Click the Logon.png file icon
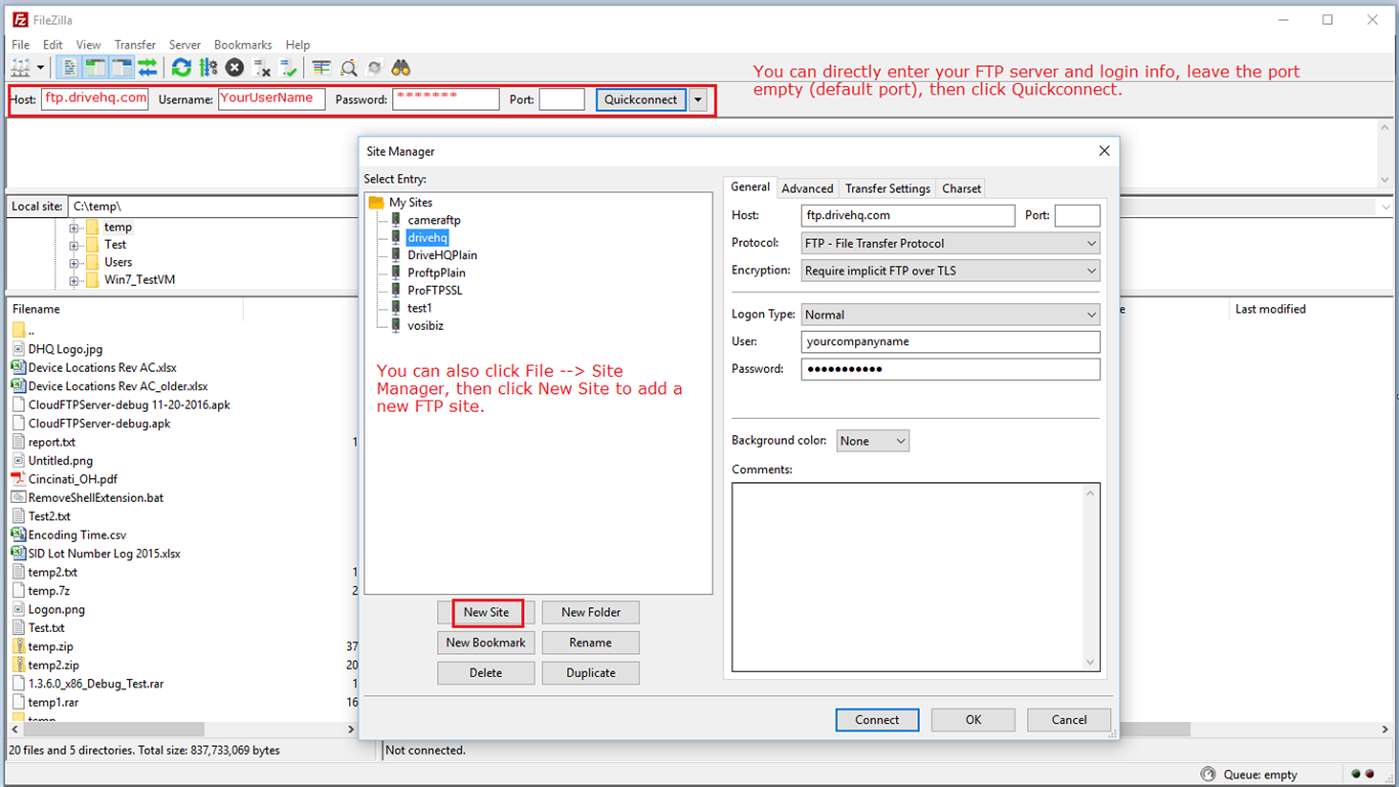 18,609
